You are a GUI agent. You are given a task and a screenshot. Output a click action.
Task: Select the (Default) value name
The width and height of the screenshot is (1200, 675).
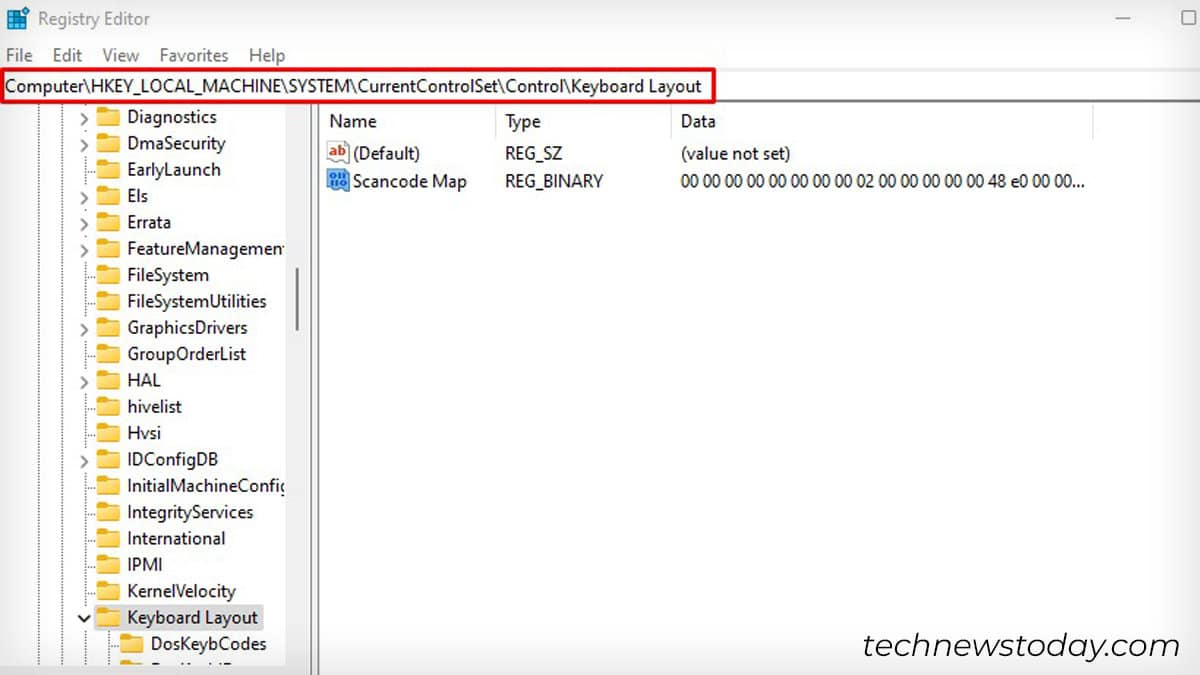click(x=386, y=154)
